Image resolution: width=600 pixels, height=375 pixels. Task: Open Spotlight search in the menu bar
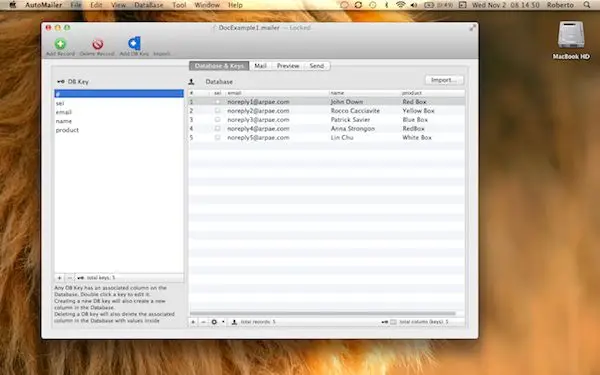click(587, 5)
